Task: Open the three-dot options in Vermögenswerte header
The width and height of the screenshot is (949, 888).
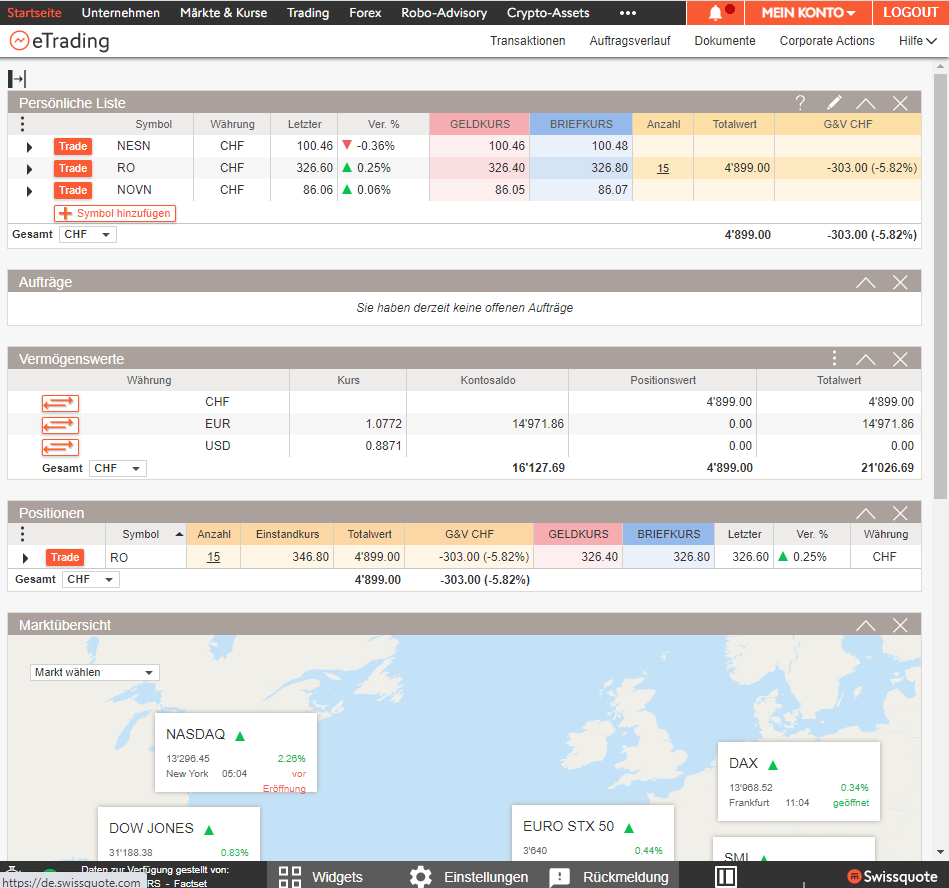Action: [834, 359]
